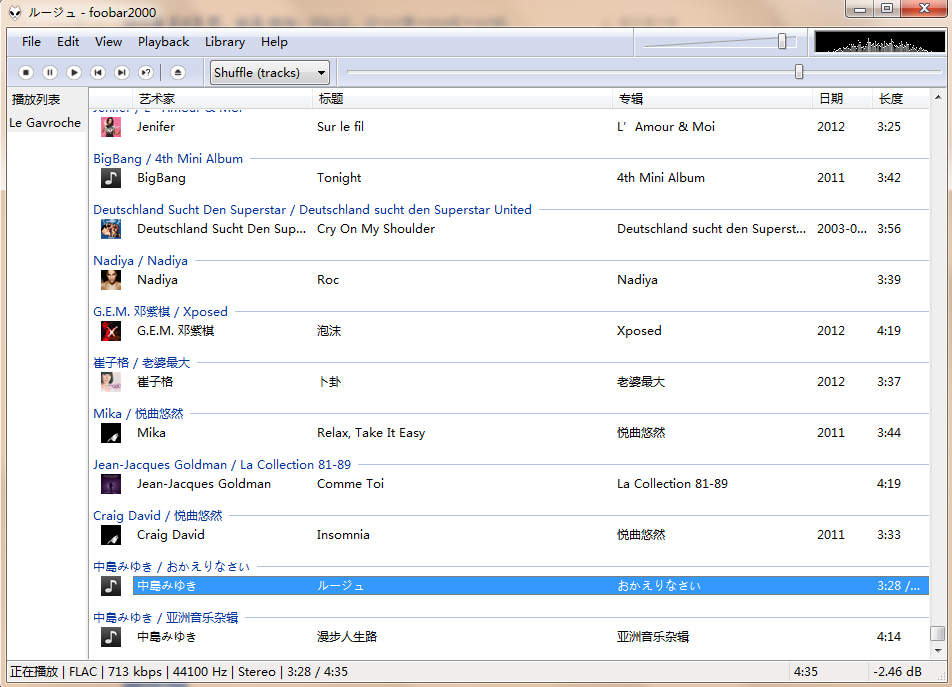
Task: Click the -2.46 dB status bar entry
Action: 897,672
